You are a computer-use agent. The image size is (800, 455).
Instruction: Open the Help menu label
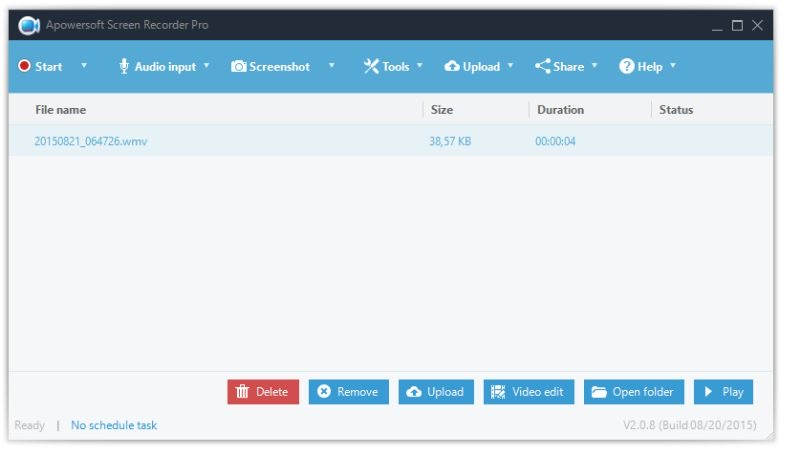coord(650,67)
